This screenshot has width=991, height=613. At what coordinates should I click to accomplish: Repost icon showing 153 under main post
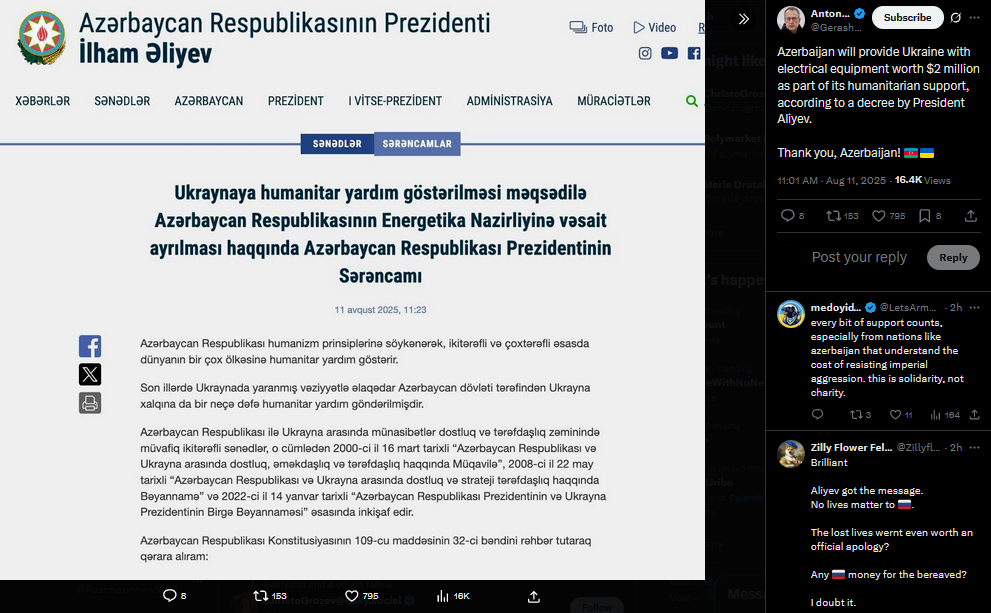[x=842, y=216]
